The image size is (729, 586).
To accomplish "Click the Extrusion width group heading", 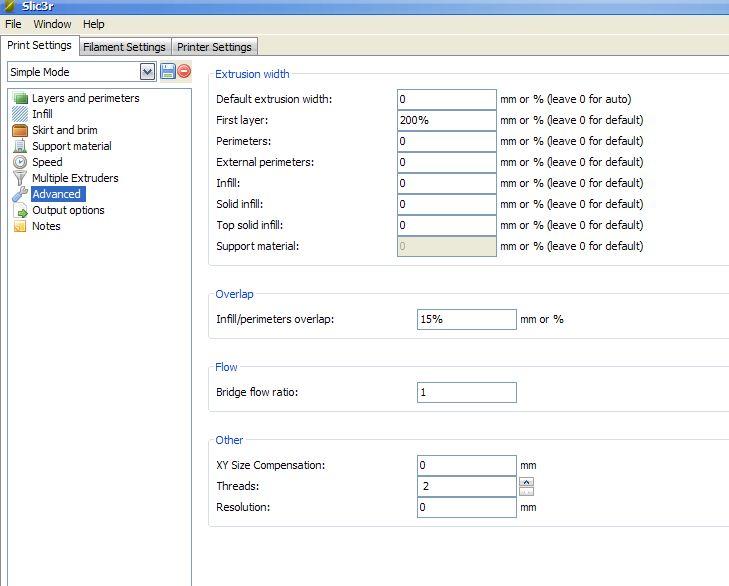I will pos(252,74).
